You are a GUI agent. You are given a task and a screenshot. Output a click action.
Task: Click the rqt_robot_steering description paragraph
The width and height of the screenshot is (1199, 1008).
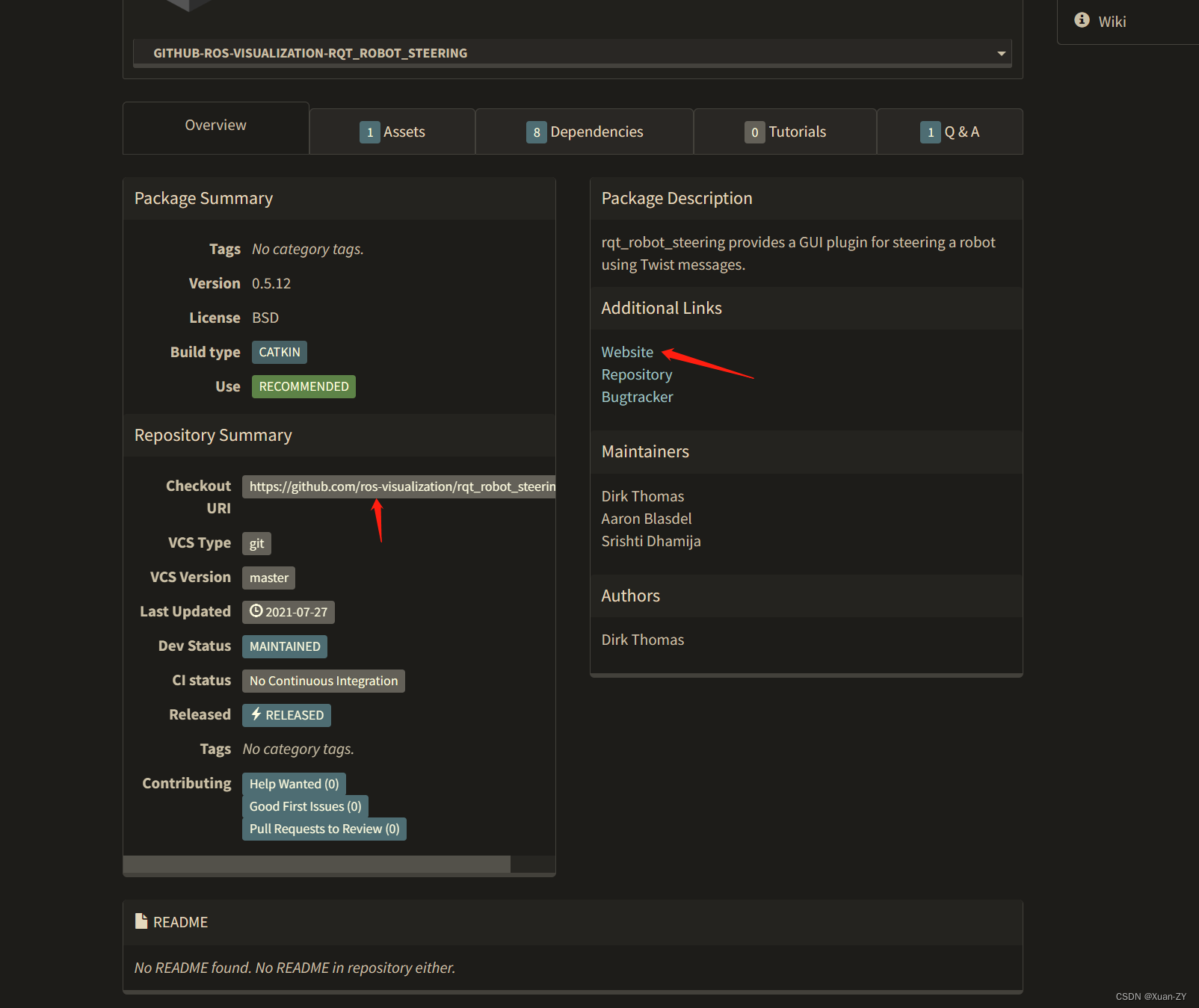(798, 253)
